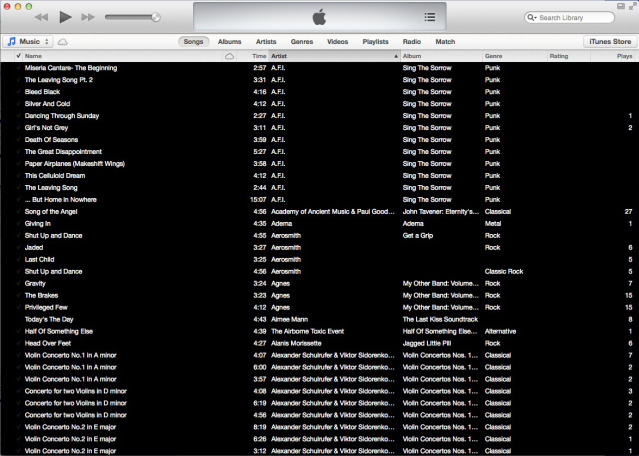Select ... But Home Is Nowhere

tap(60, 200)
